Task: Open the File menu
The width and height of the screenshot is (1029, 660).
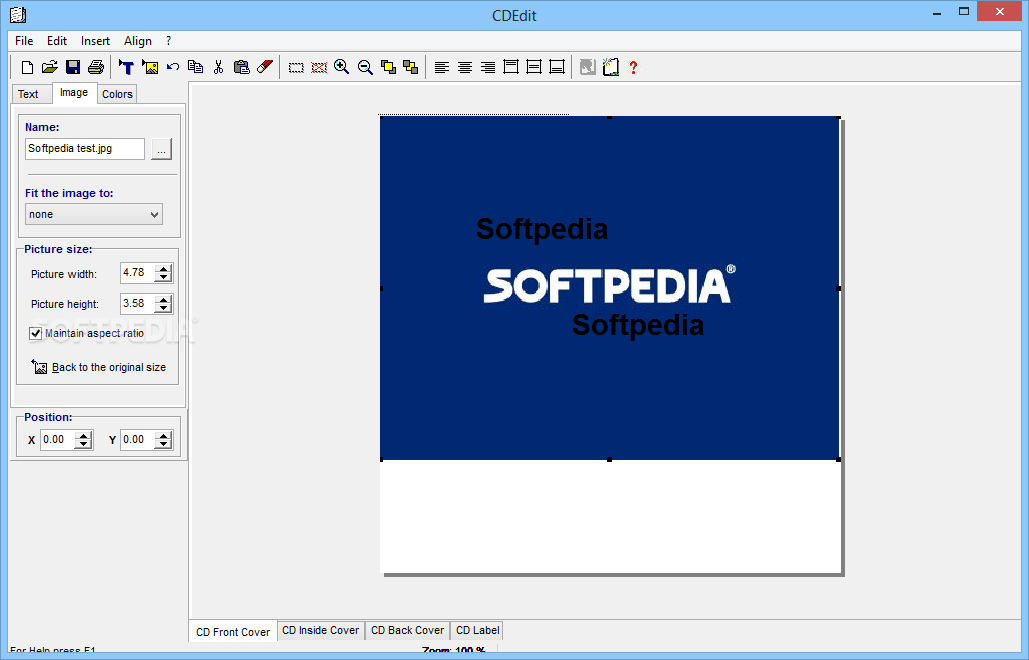Action: 24,41
